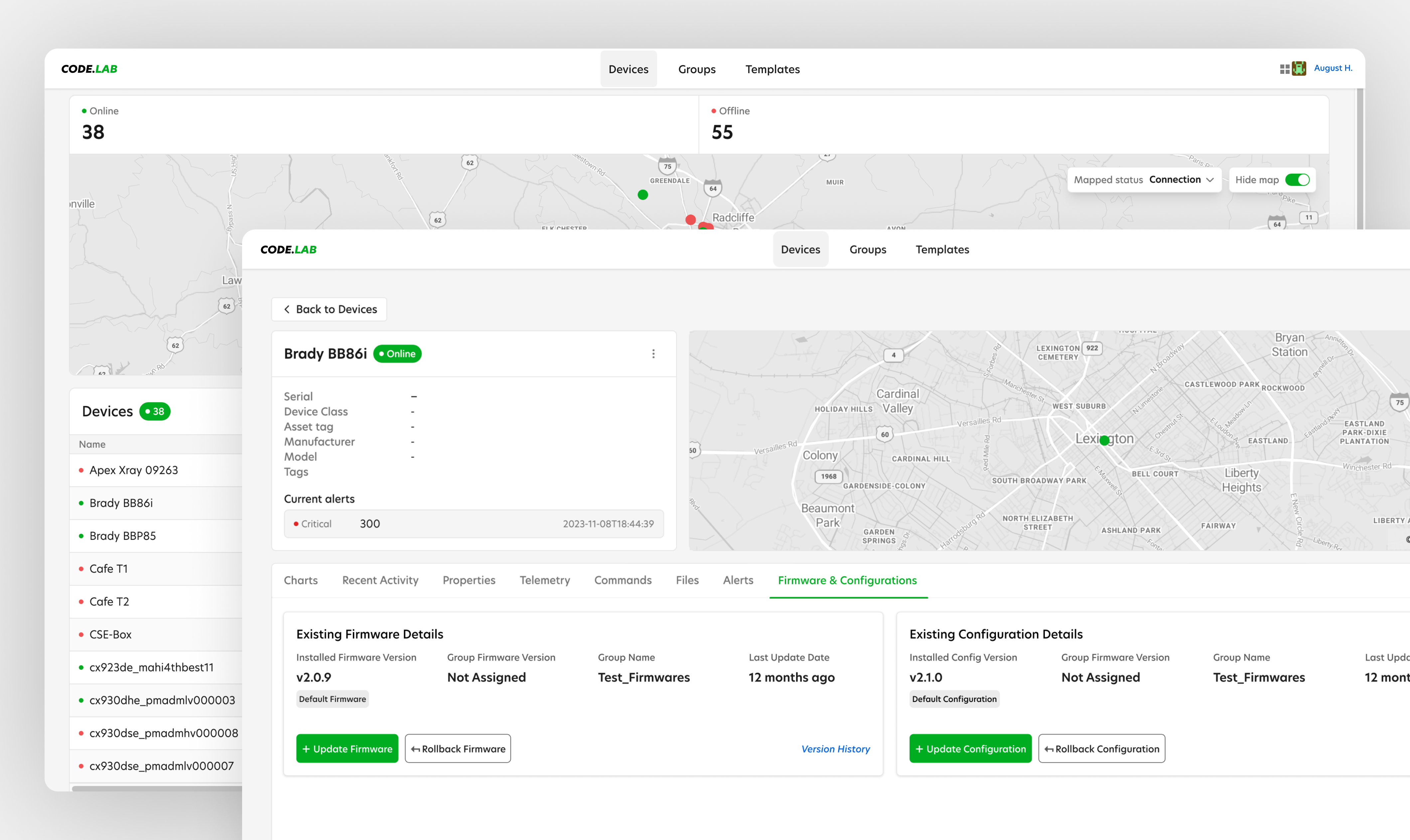Select Cafe T1 from the device list

[x=109, y=568]
